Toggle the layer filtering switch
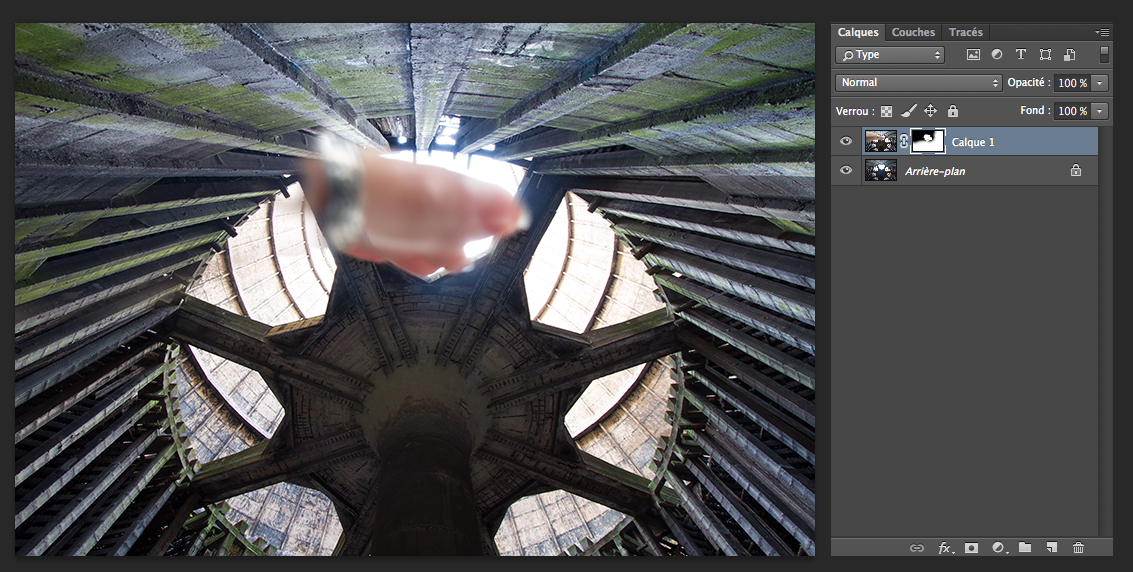 tap(1104, 55)
